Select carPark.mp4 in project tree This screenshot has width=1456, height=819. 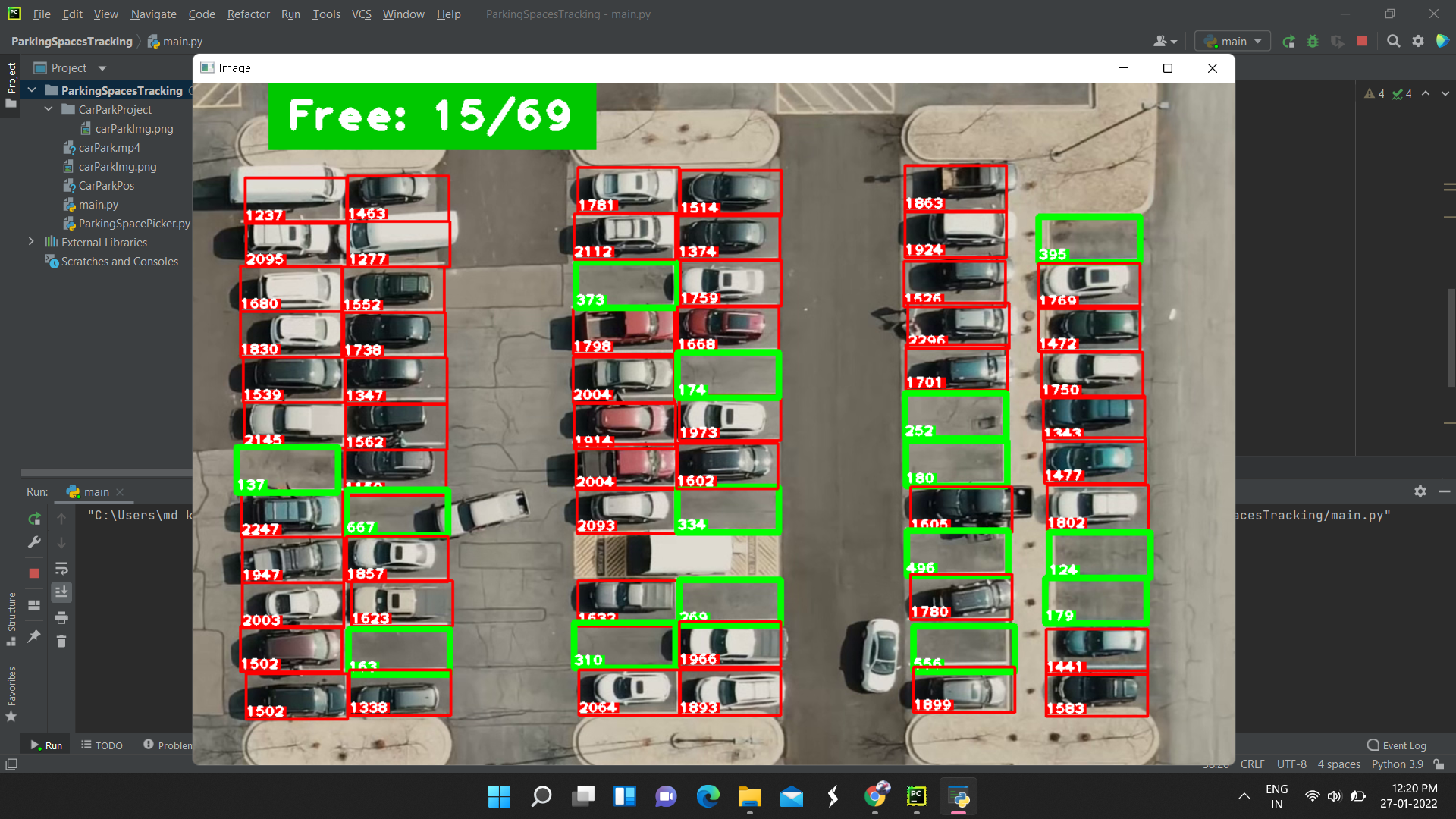109,148
